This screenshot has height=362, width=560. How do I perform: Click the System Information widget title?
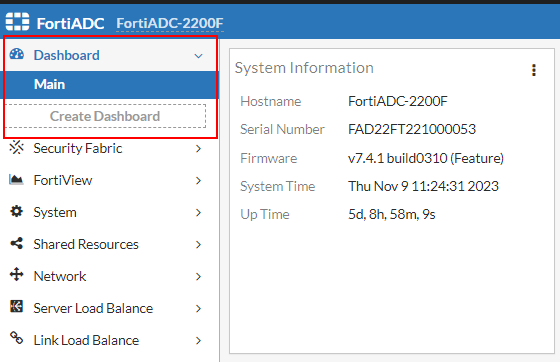tap(304, 68)
